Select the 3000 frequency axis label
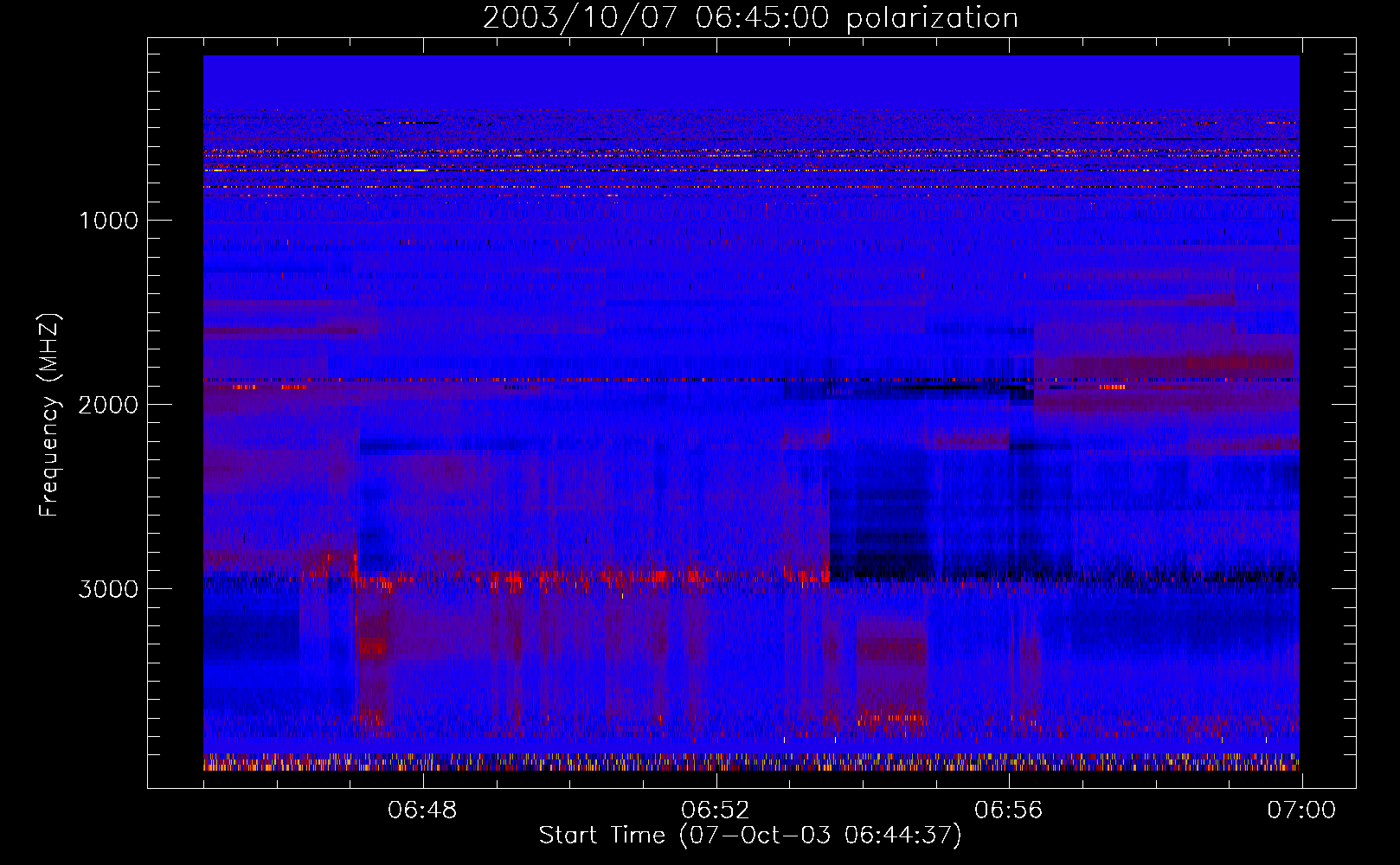The image size is (1400, 865). click(108, 589)
